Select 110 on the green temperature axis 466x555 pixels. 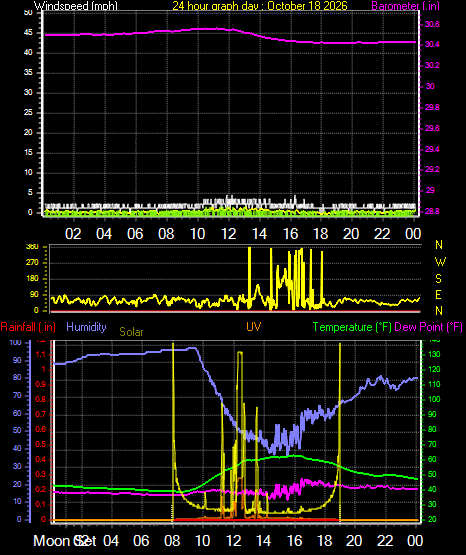pos(434,384)
